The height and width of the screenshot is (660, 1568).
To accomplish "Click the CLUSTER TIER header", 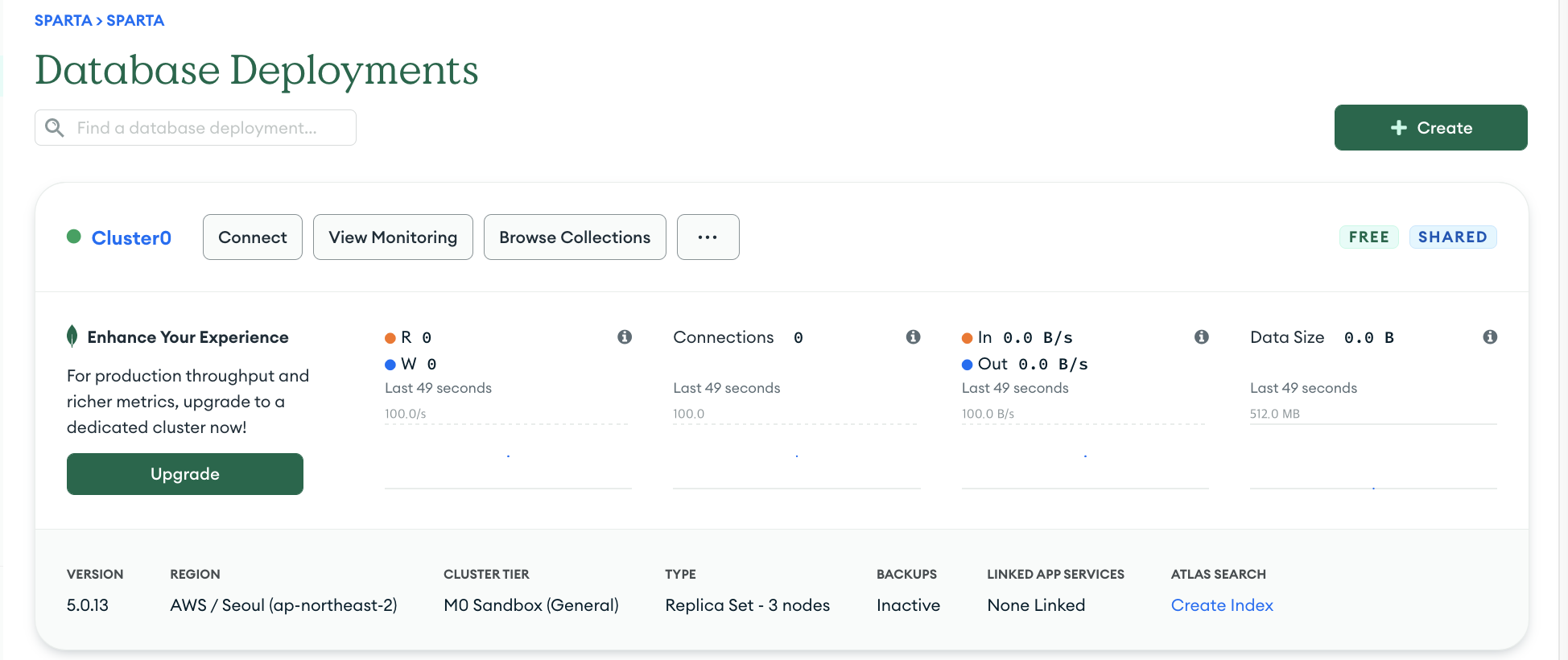I will pyautogui.click(x=486, y=574).
